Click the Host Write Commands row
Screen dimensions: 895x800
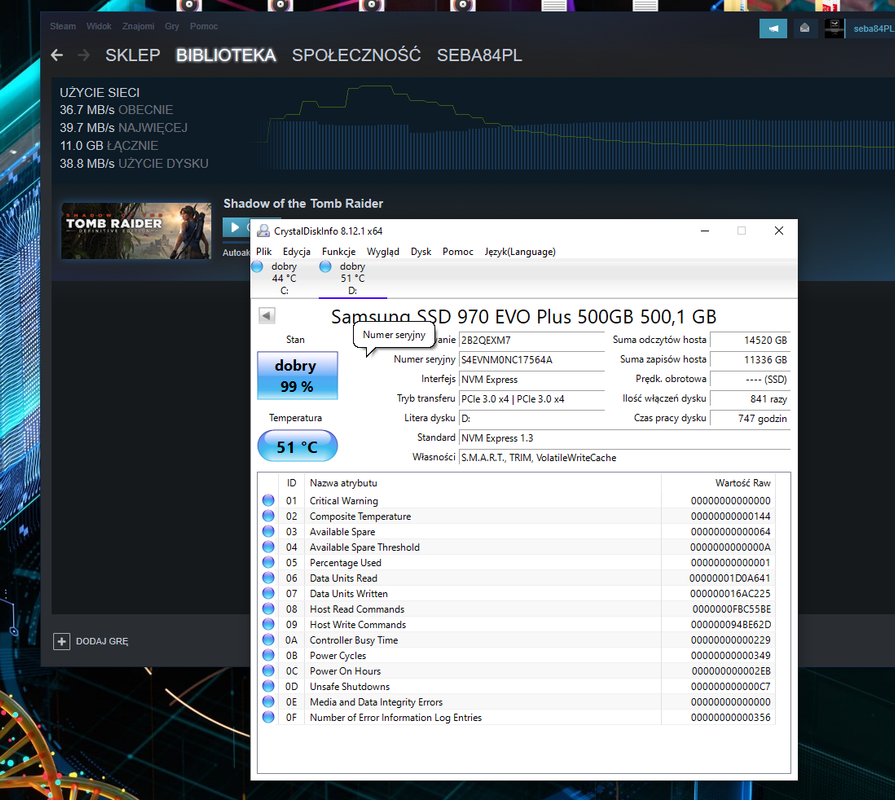(x=517, y=625)
